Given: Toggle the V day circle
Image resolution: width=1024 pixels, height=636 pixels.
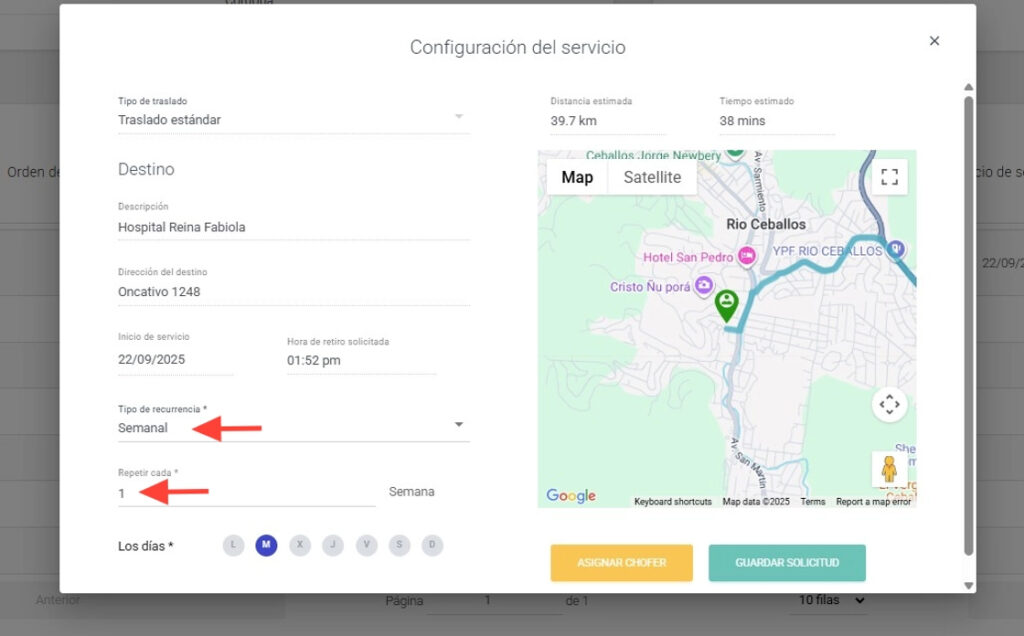Looking at the screenshot, I should click(x=366, y=545).
